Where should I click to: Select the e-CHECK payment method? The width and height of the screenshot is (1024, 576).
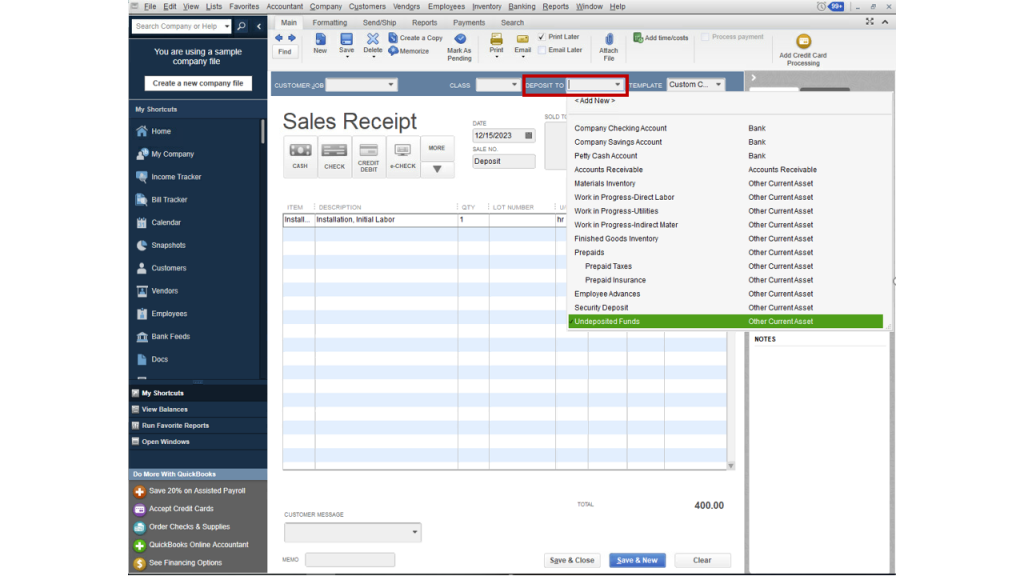[x=402, y=156]
